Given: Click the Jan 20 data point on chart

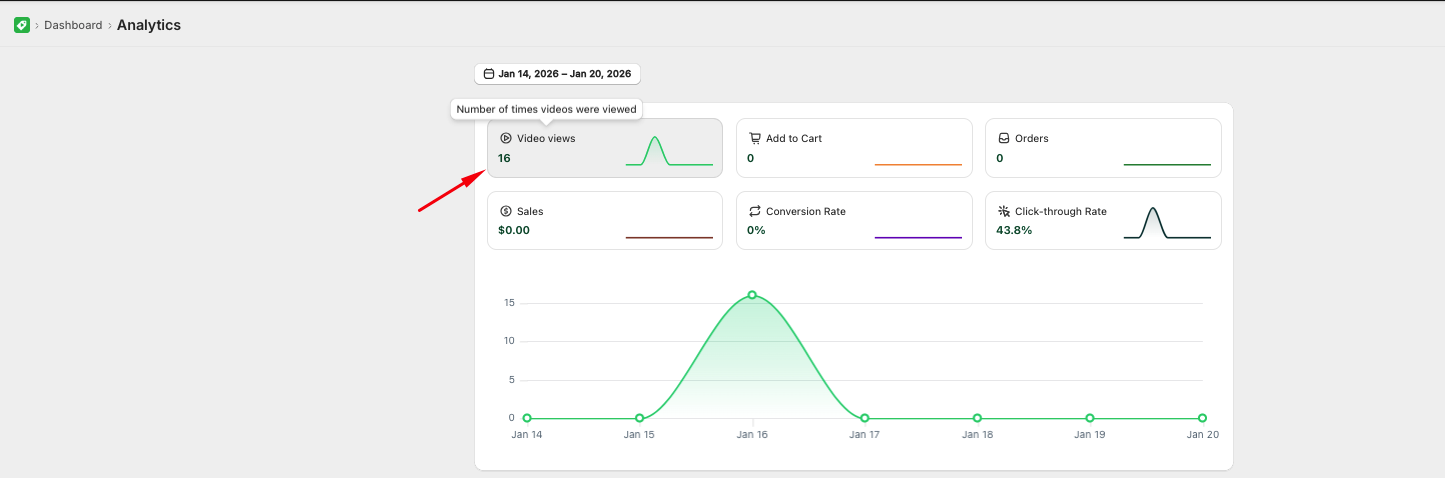Looking at the screenshot, I should tap(1202, 418).
